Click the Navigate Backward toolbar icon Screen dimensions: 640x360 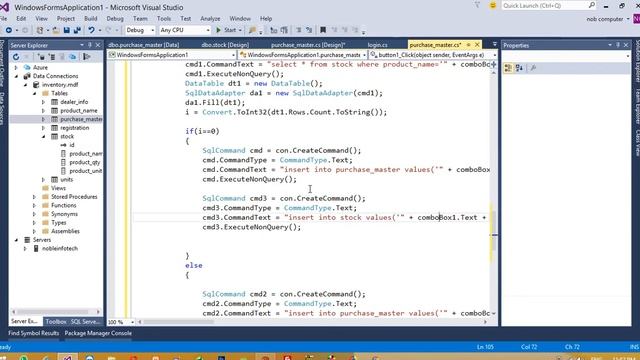point(9,30)
